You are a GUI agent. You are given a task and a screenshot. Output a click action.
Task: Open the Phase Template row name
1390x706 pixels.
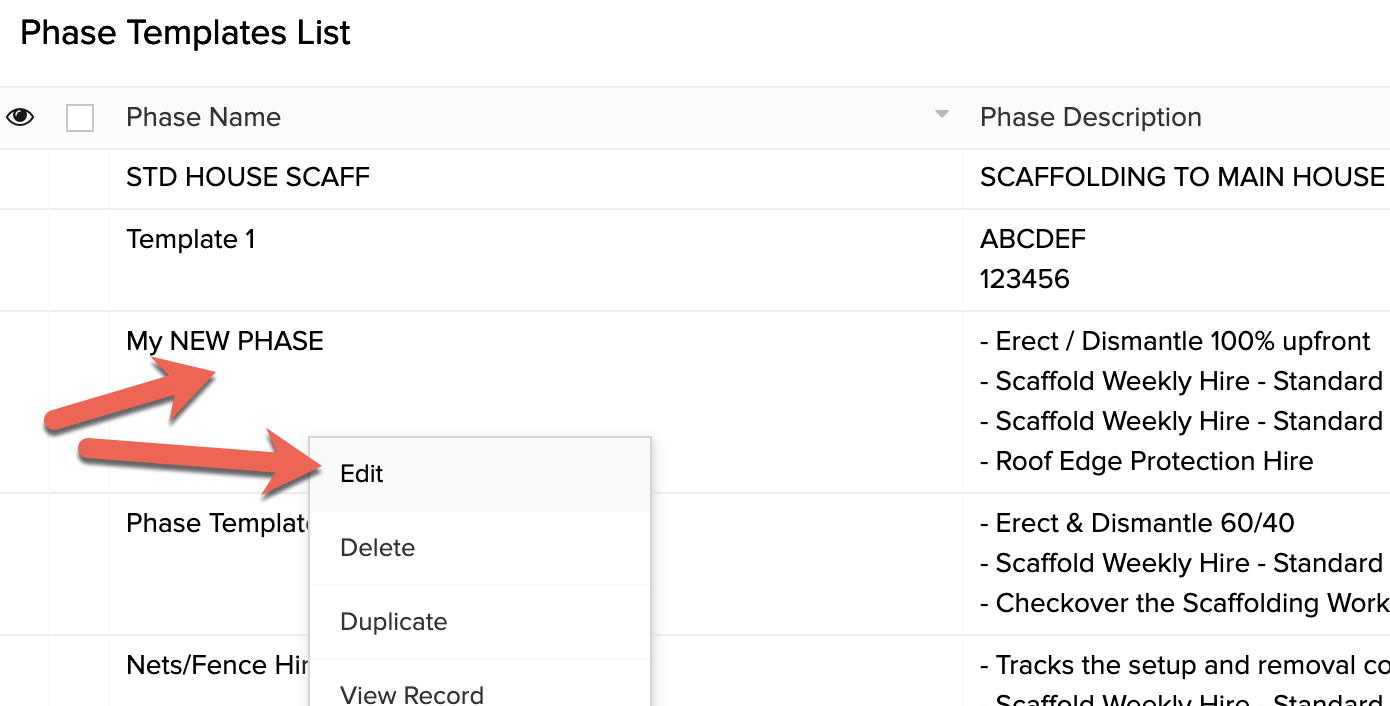(x=218, y=523)
